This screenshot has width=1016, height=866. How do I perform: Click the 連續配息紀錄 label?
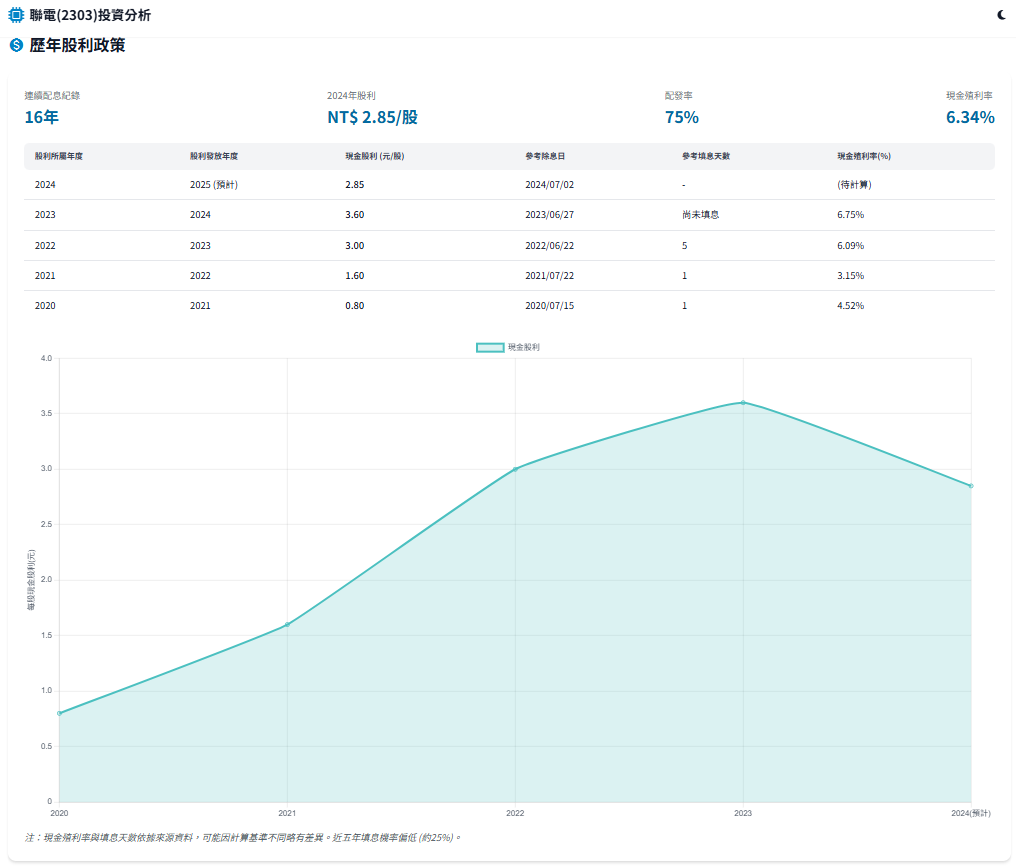(x=52, y=95)
